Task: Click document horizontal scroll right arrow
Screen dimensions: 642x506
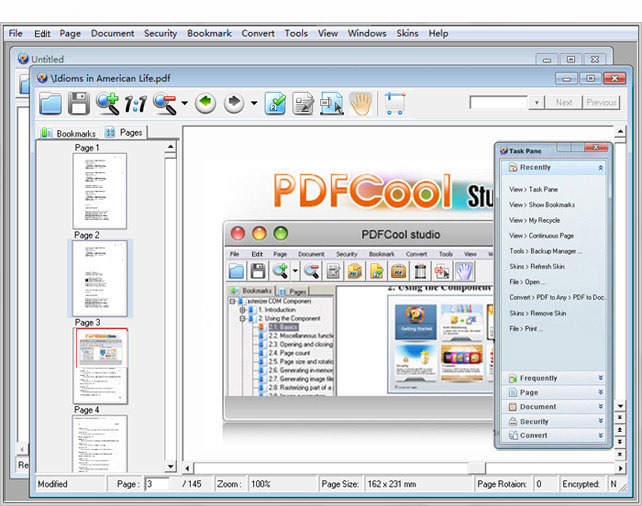Action: pos(620,468)
